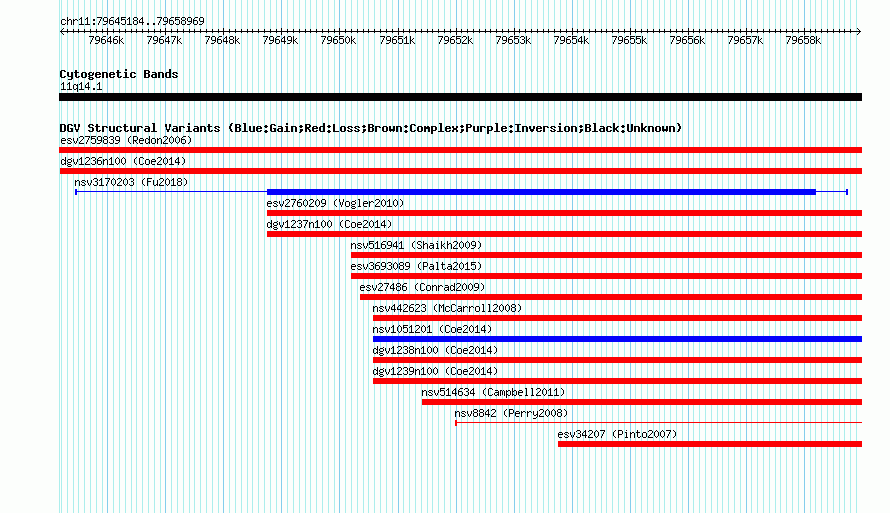The height and width of the screenshot is (513, 890).
Task: Click the 79657k ruler tick label
Action: click(745, 40)
